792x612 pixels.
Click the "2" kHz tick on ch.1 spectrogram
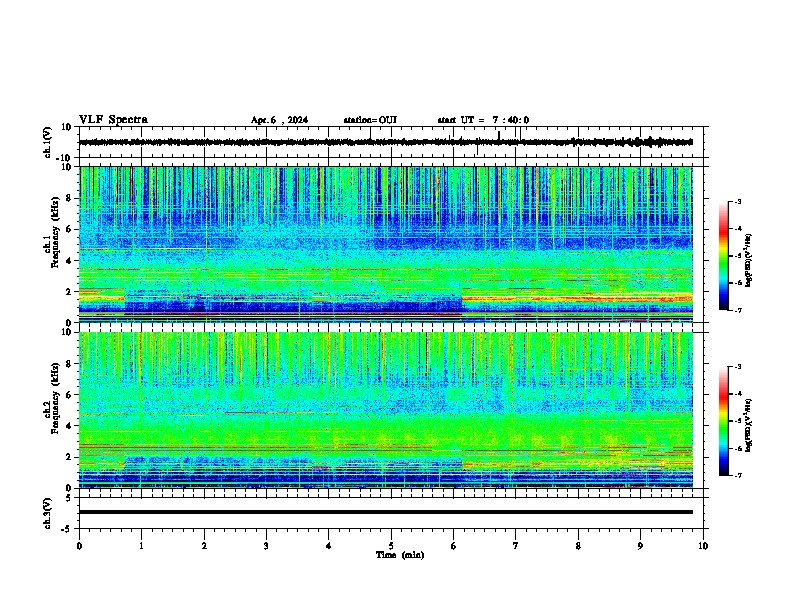click(70, 291)
